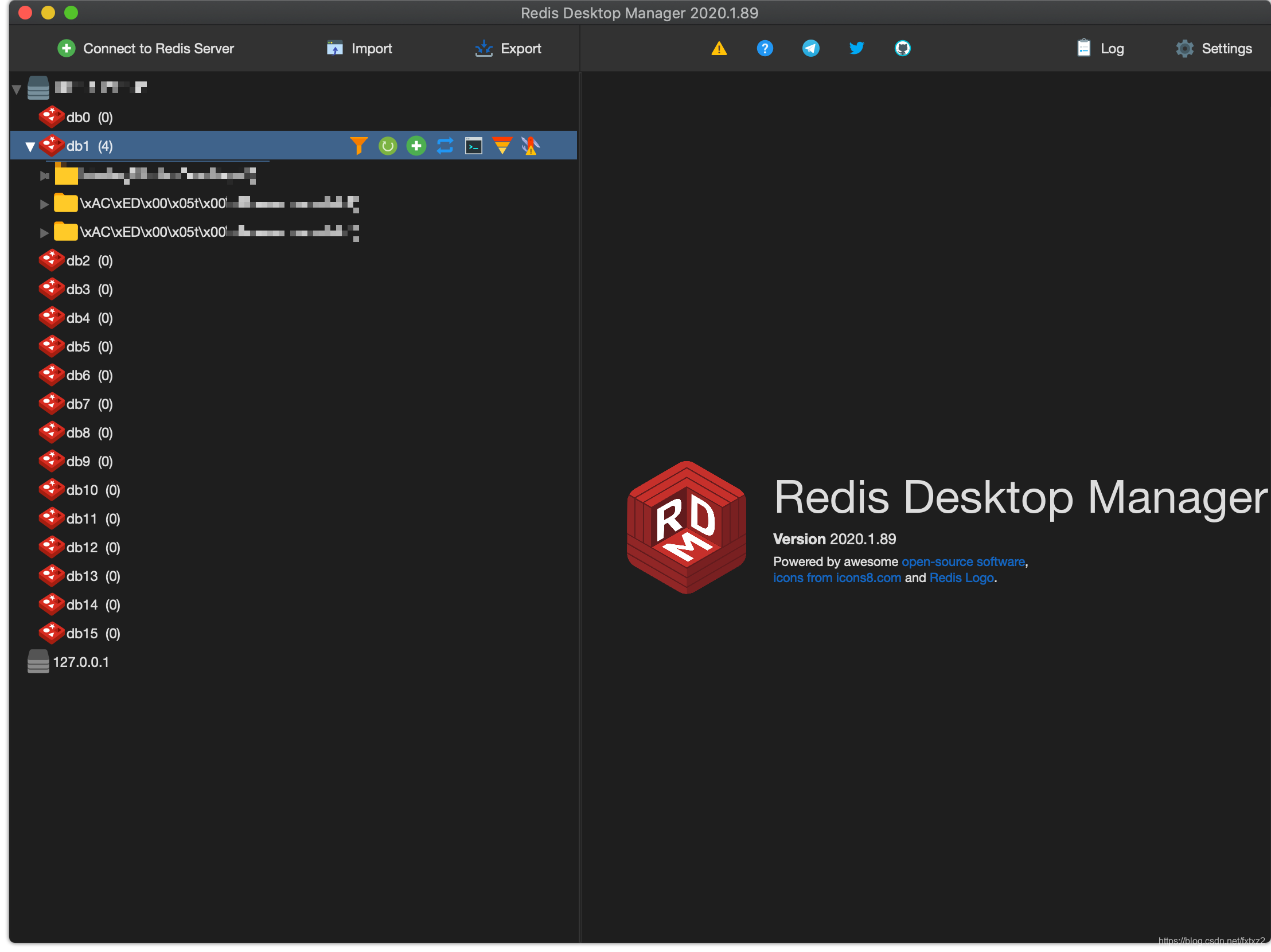Image resolution: width=1271 pixels, height=952 pixels.
Task: Open the Twitter bird icon
Action: pyautogui.click(x=857, y=48)
